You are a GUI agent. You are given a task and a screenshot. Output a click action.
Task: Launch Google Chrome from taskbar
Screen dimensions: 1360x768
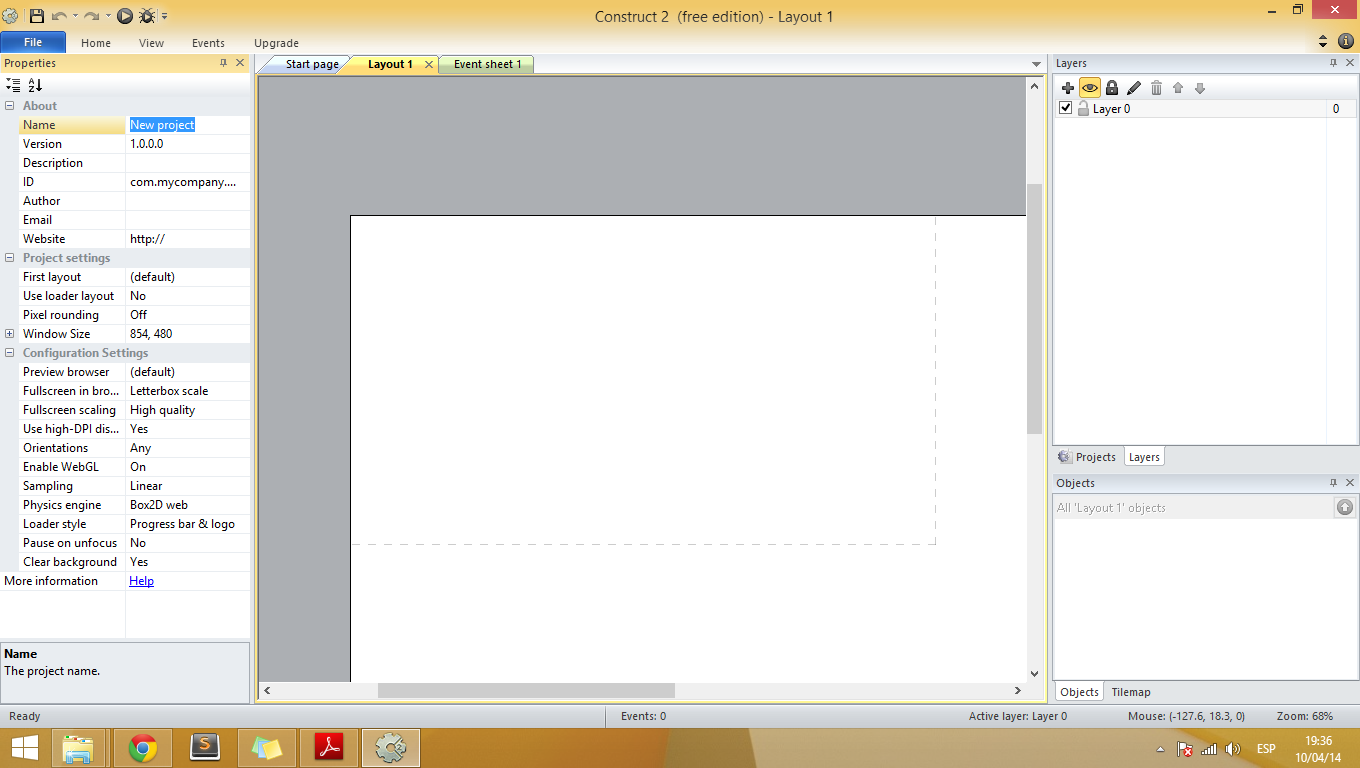(x=143, y=748)
